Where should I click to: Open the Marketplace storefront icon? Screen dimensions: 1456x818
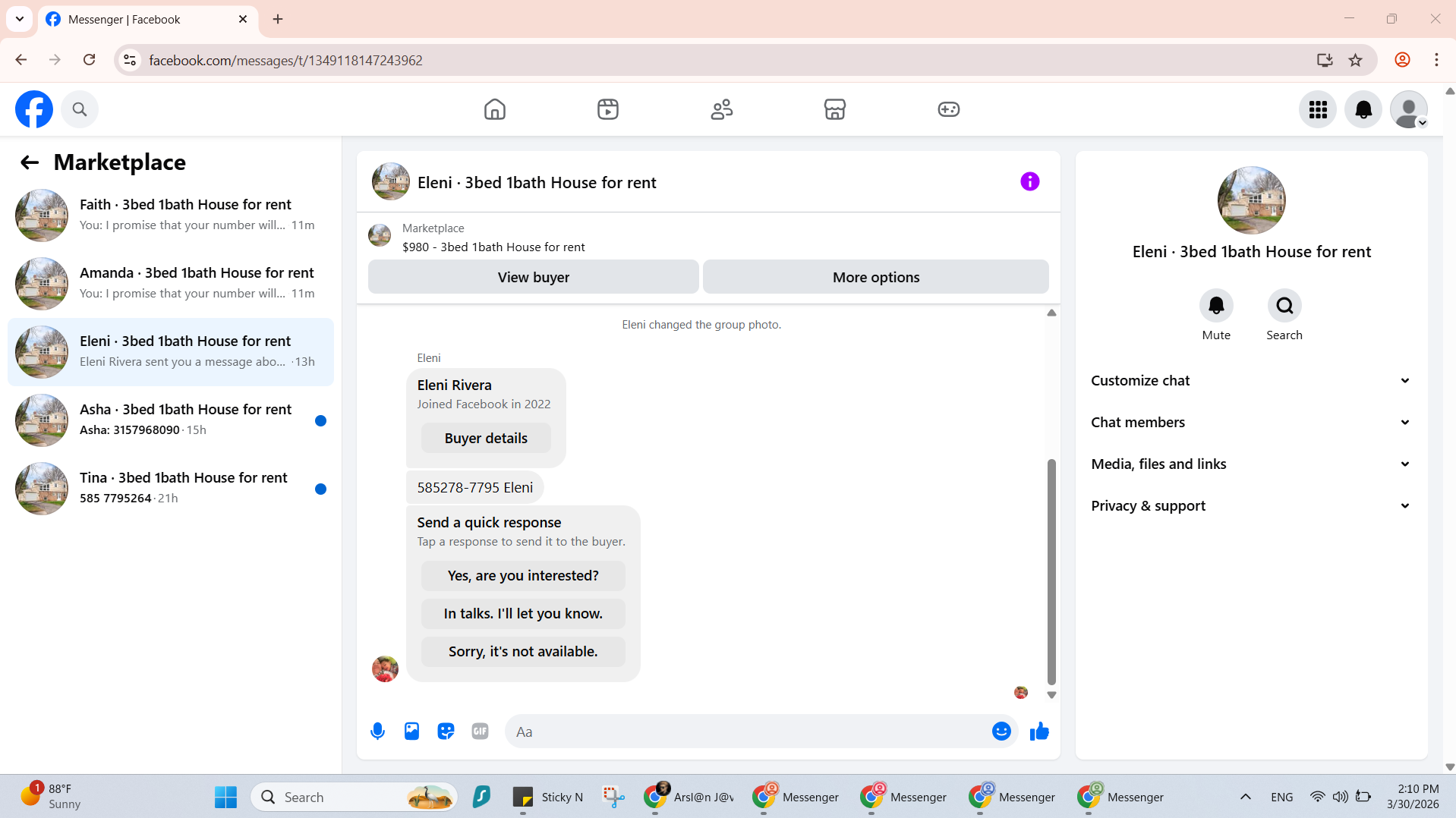click(835, 109)
